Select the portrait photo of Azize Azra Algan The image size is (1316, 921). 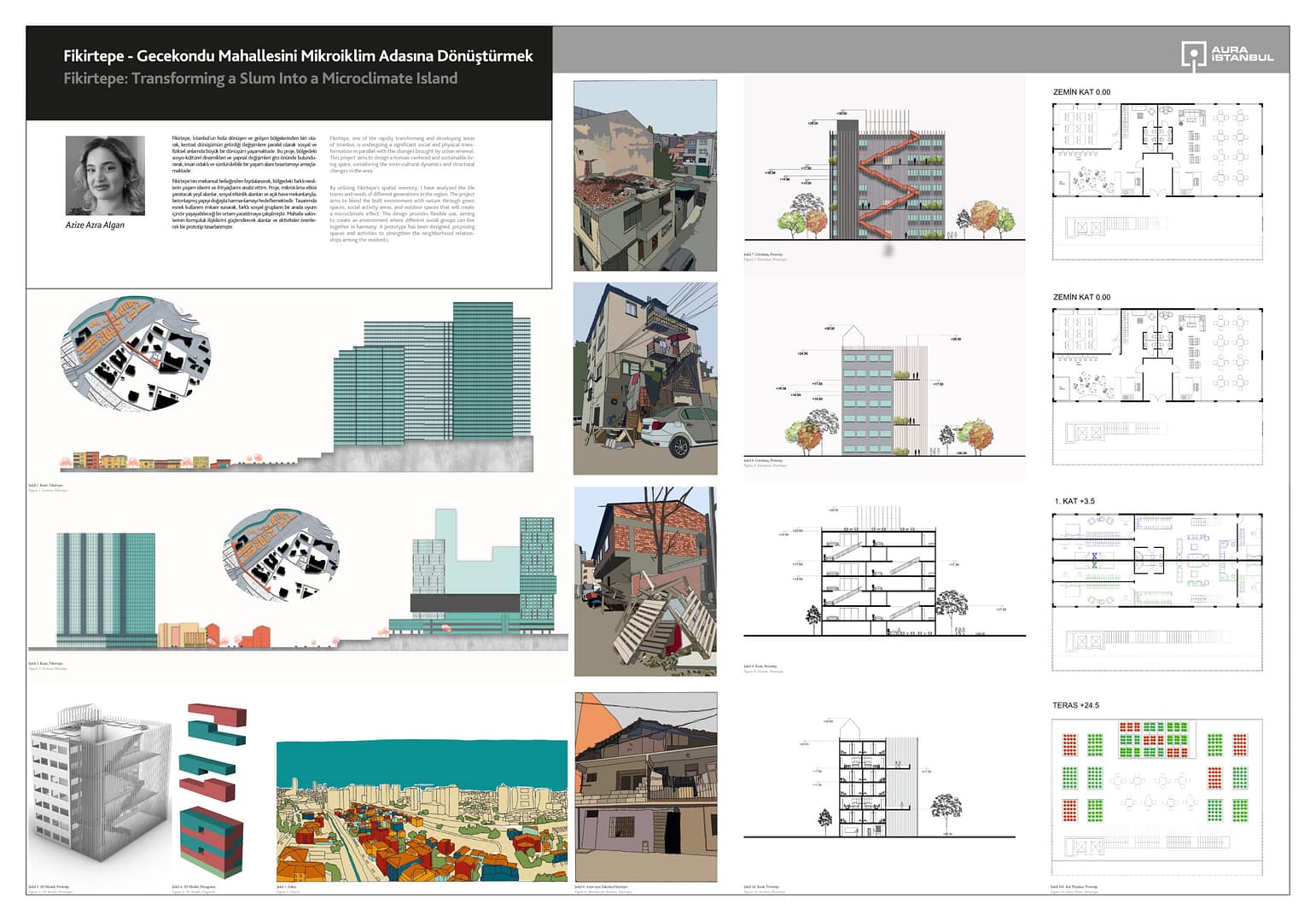(x=105, y=175)
